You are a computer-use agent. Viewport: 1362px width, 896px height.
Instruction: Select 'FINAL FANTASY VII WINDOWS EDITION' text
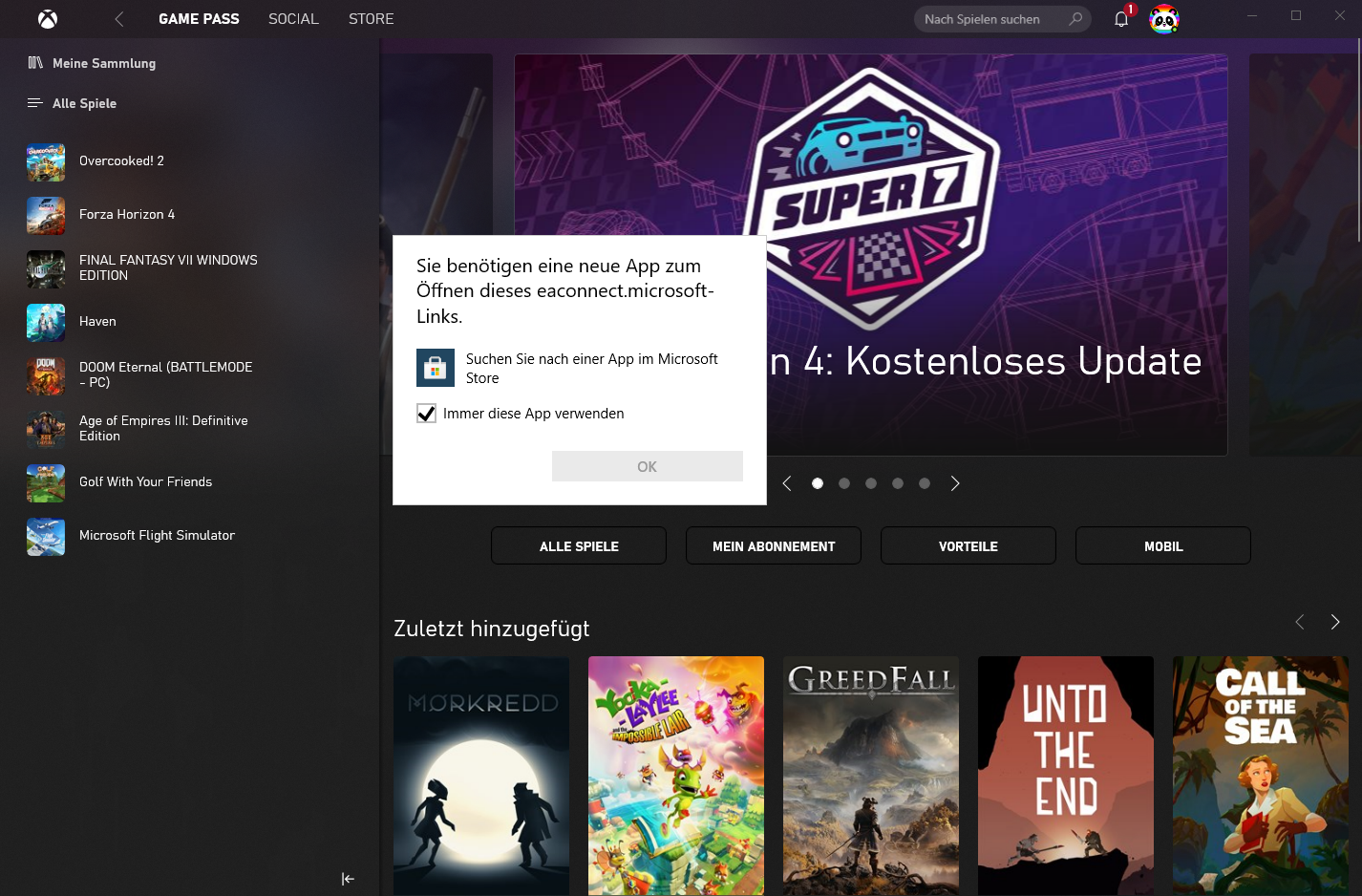point(168,267)
